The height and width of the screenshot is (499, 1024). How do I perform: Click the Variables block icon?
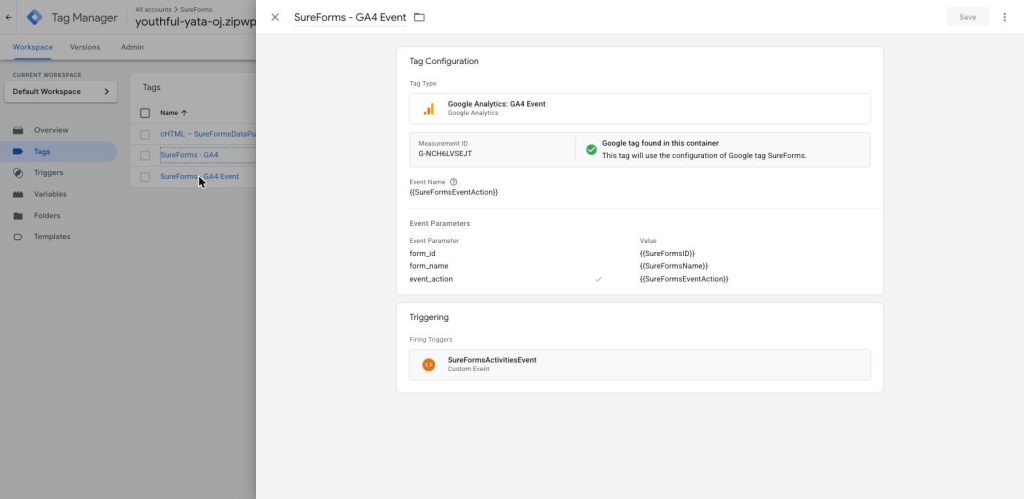click(x=18, y=195)
